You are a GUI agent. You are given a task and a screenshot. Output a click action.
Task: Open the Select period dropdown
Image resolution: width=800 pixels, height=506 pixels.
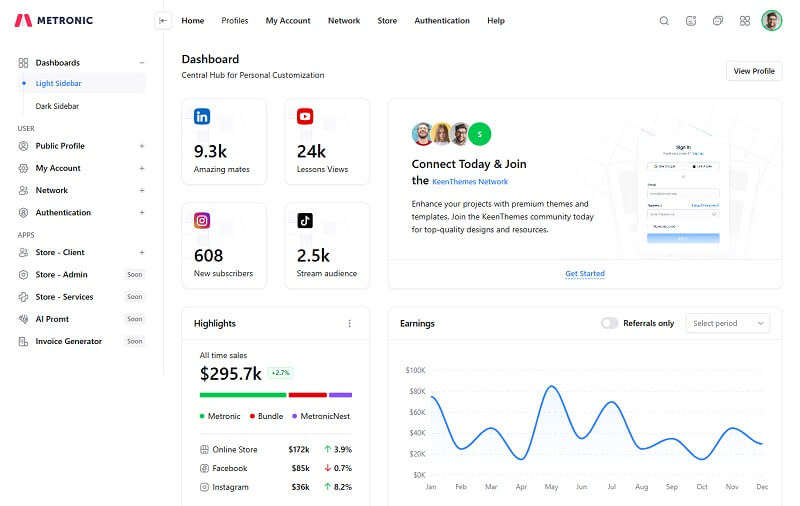[728, 323]
